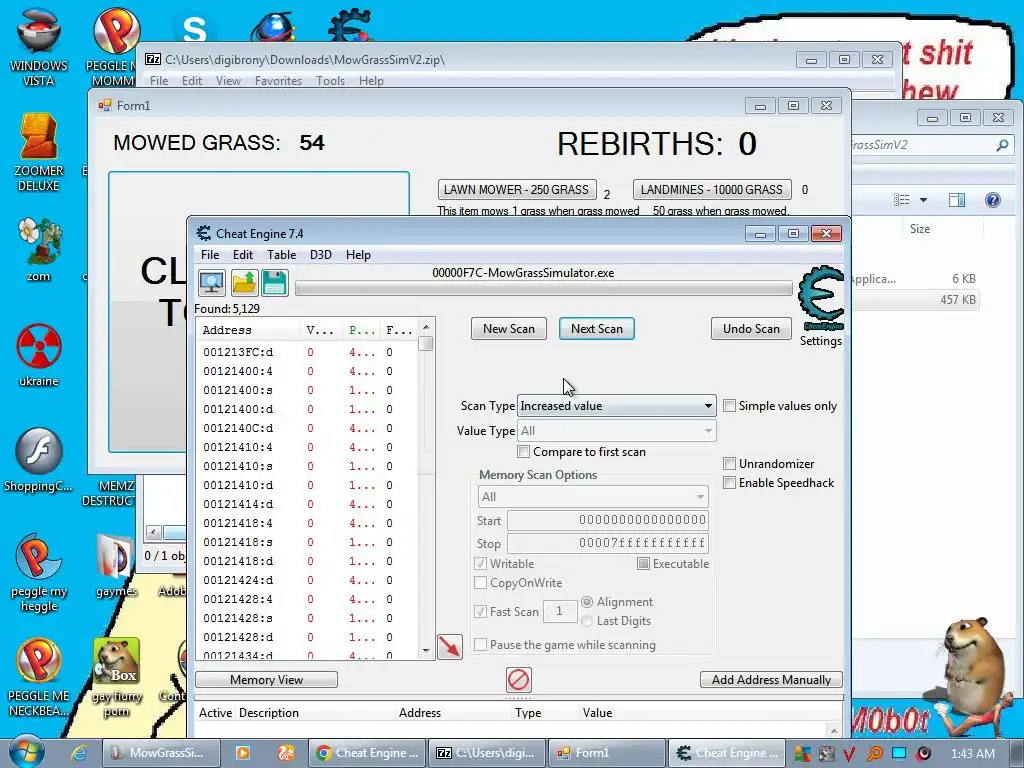The height and width of the screenshot is (768, 1024).
Task: Open the Table menu
Action: (x=281, y=255)
